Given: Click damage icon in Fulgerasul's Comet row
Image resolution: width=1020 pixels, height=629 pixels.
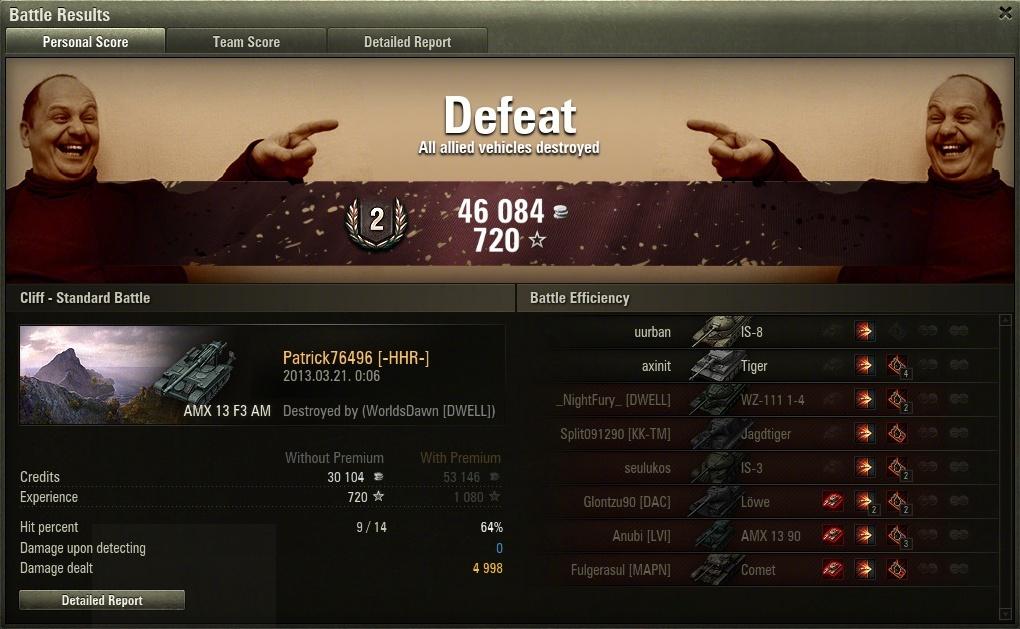Looking at the screenshot, I should click(x=865, y=569).
